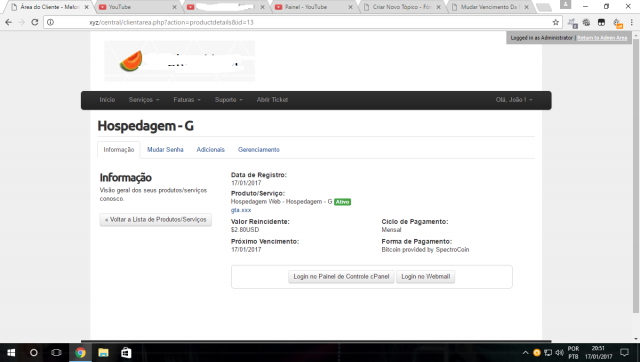Select the Adicionais tab
The image size is (640, 362).
tap(211, 150)
